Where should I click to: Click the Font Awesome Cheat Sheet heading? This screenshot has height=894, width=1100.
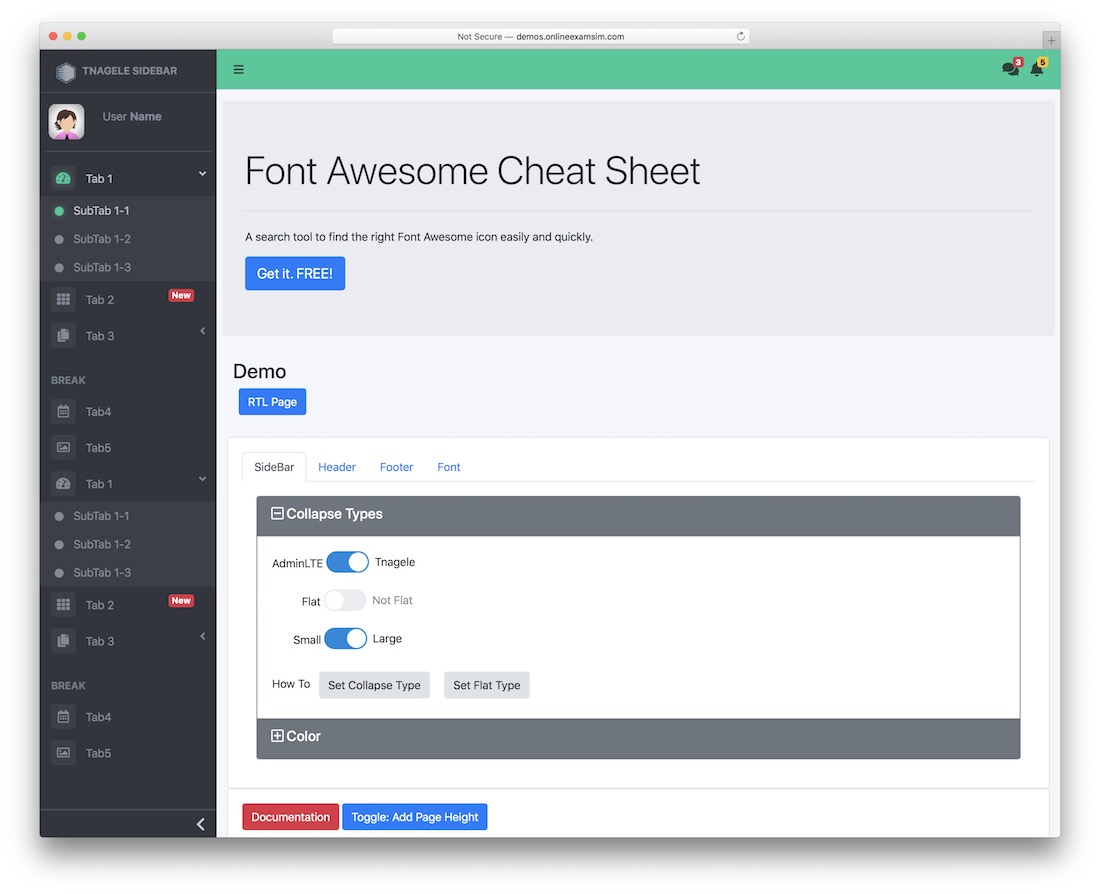pos(472,171)
